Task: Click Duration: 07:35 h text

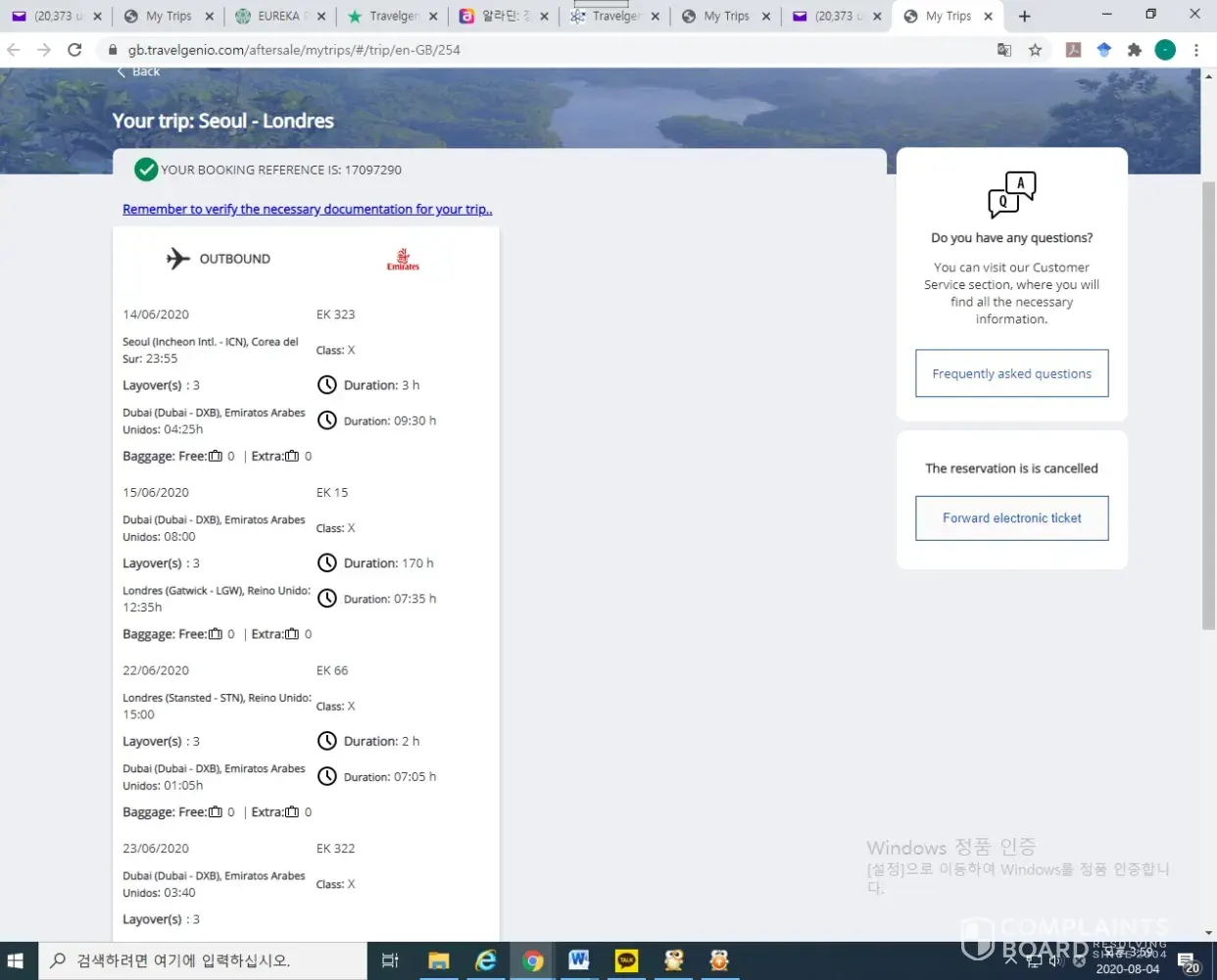Action: click(x=390, y=599)
